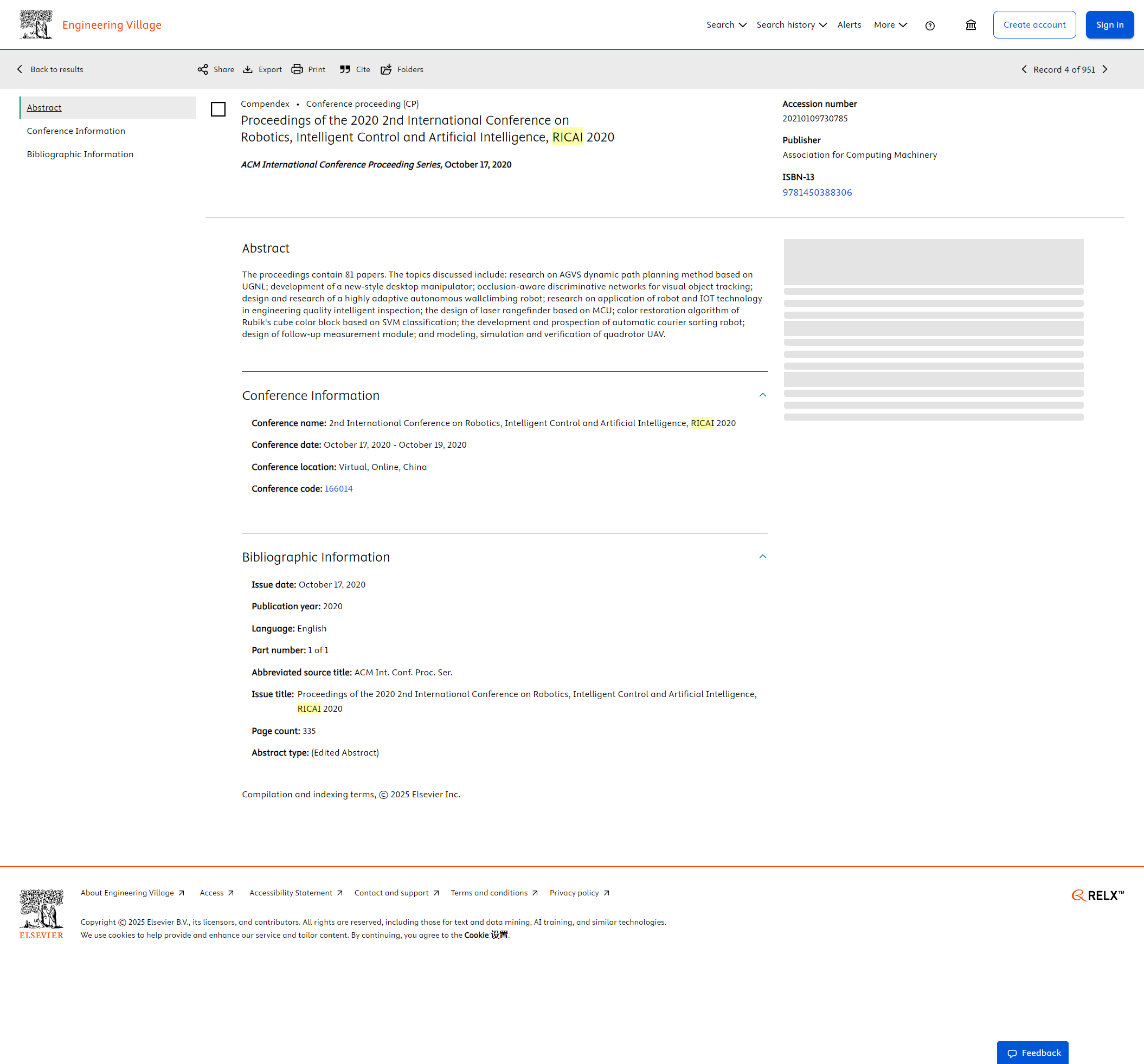Click the 'Page count: 335' entry
Image resolution: width=1144 pixels, height=1064 pixels.
point(284,731)
